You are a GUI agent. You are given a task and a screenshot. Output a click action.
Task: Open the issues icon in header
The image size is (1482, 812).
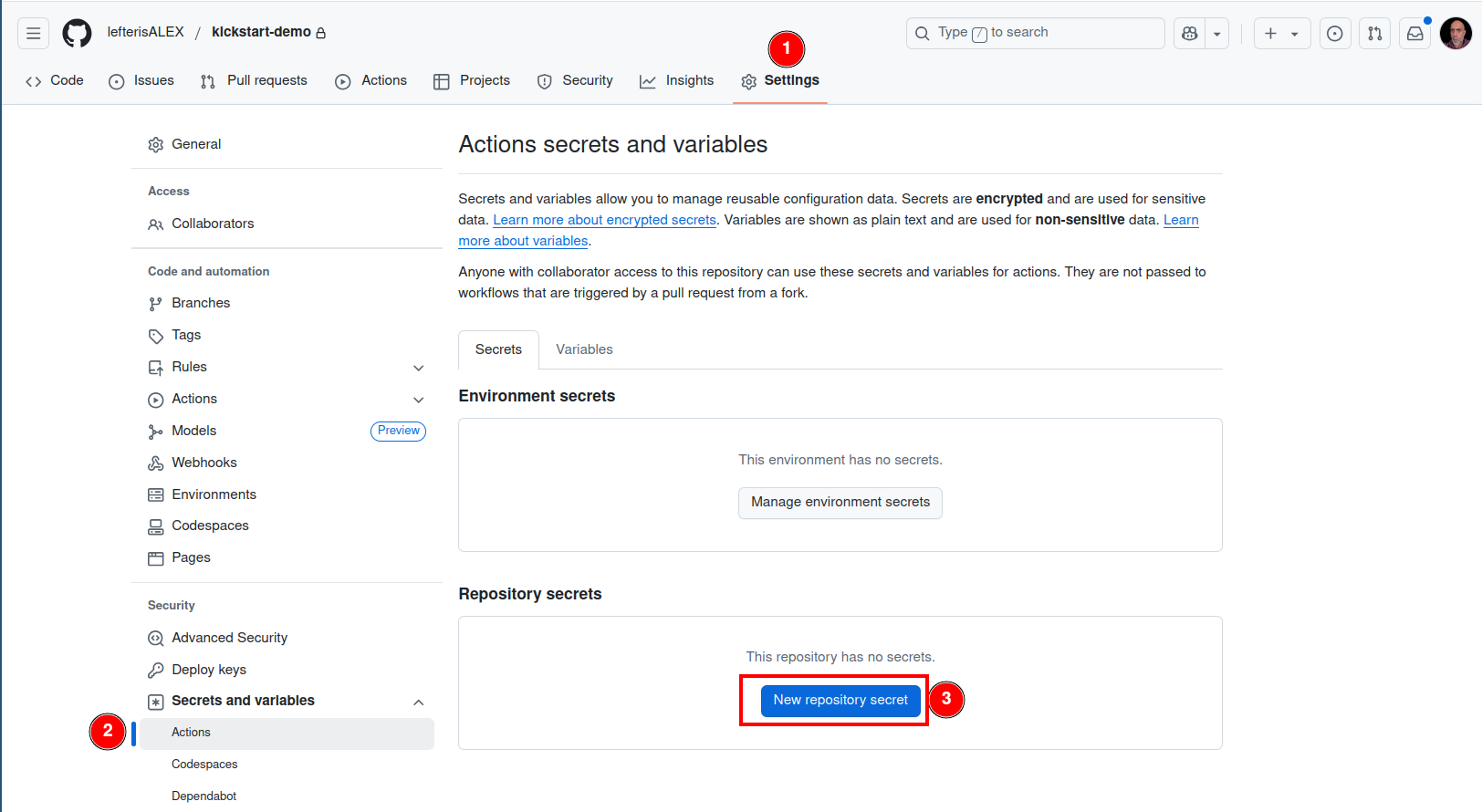pyautogui.click(x=1335, y=34)
